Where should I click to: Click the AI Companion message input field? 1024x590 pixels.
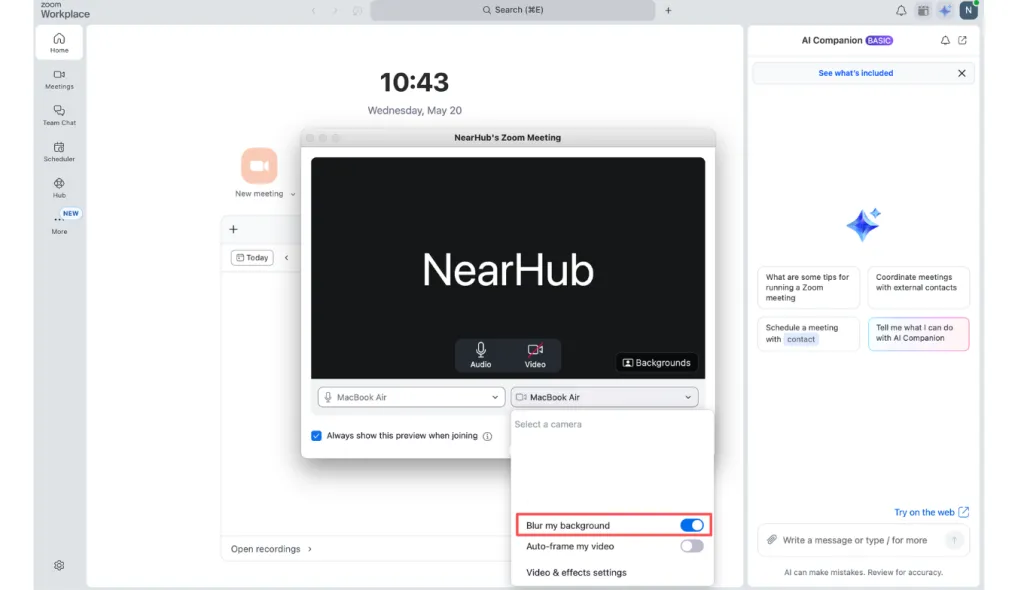click(855, 540)
